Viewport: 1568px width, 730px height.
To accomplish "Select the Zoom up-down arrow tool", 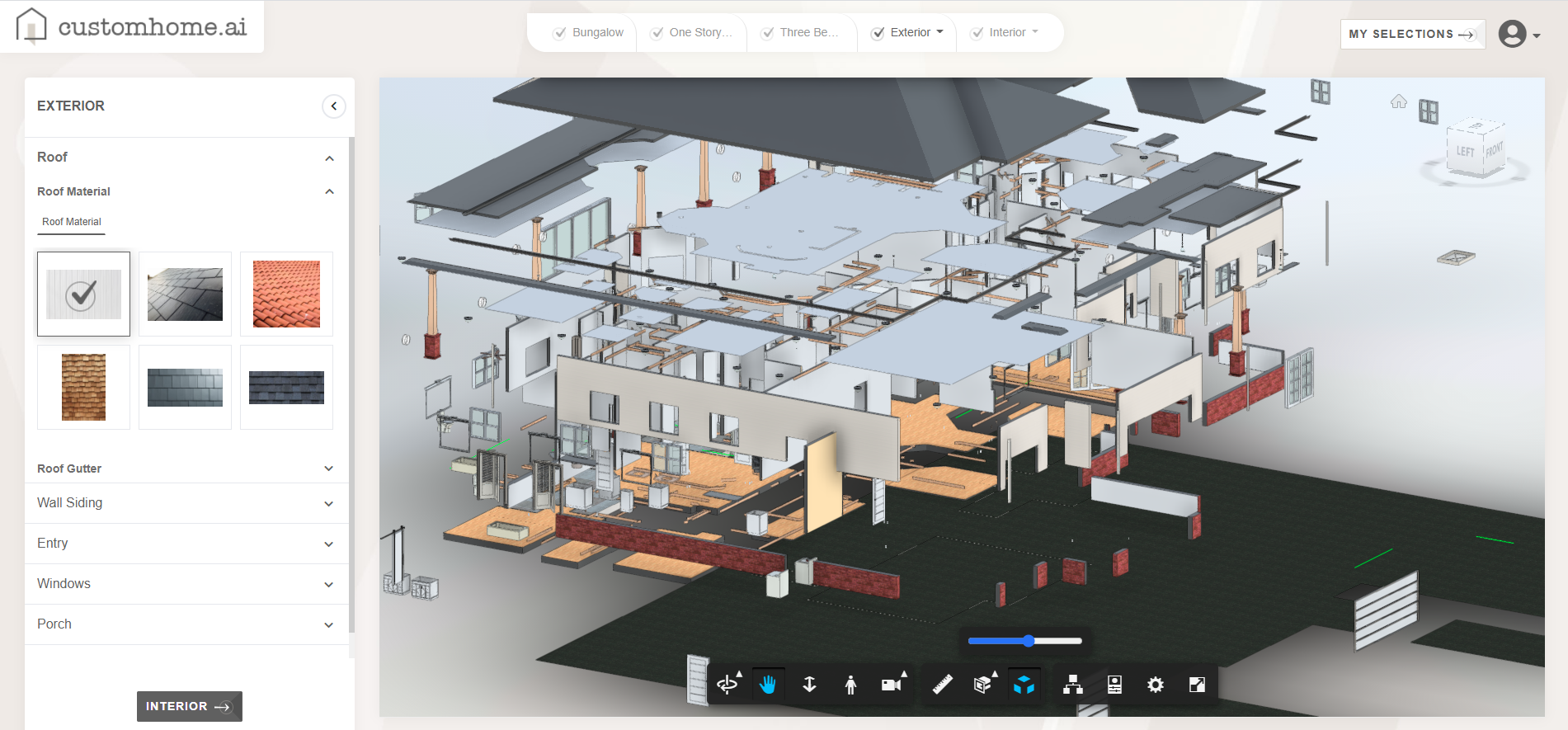I will [809, 685].
